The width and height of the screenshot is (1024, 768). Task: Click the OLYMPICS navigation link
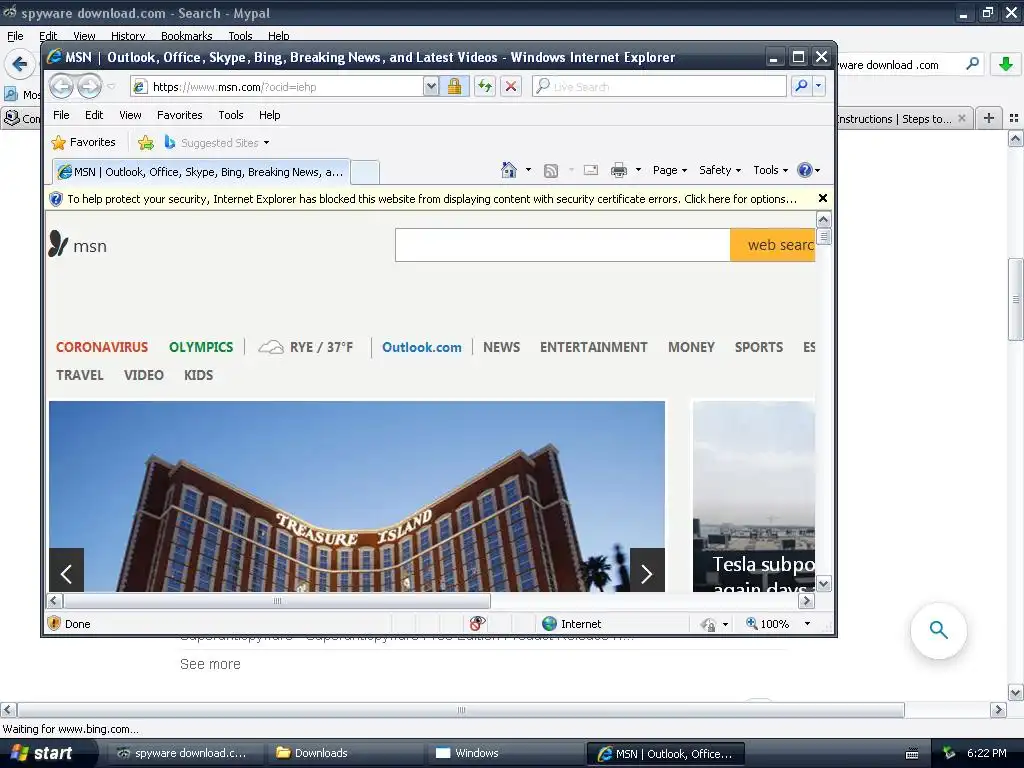click(201, 347)
